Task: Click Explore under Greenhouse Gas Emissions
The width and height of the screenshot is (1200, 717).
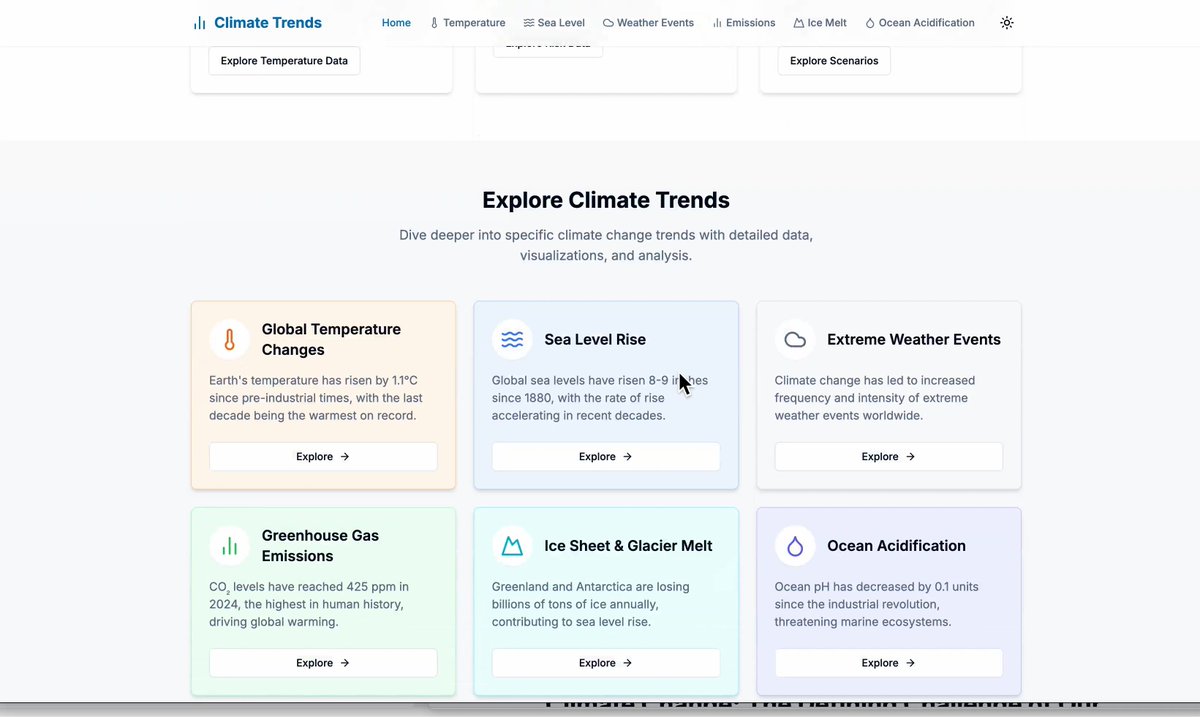Action: pos(323,663)
